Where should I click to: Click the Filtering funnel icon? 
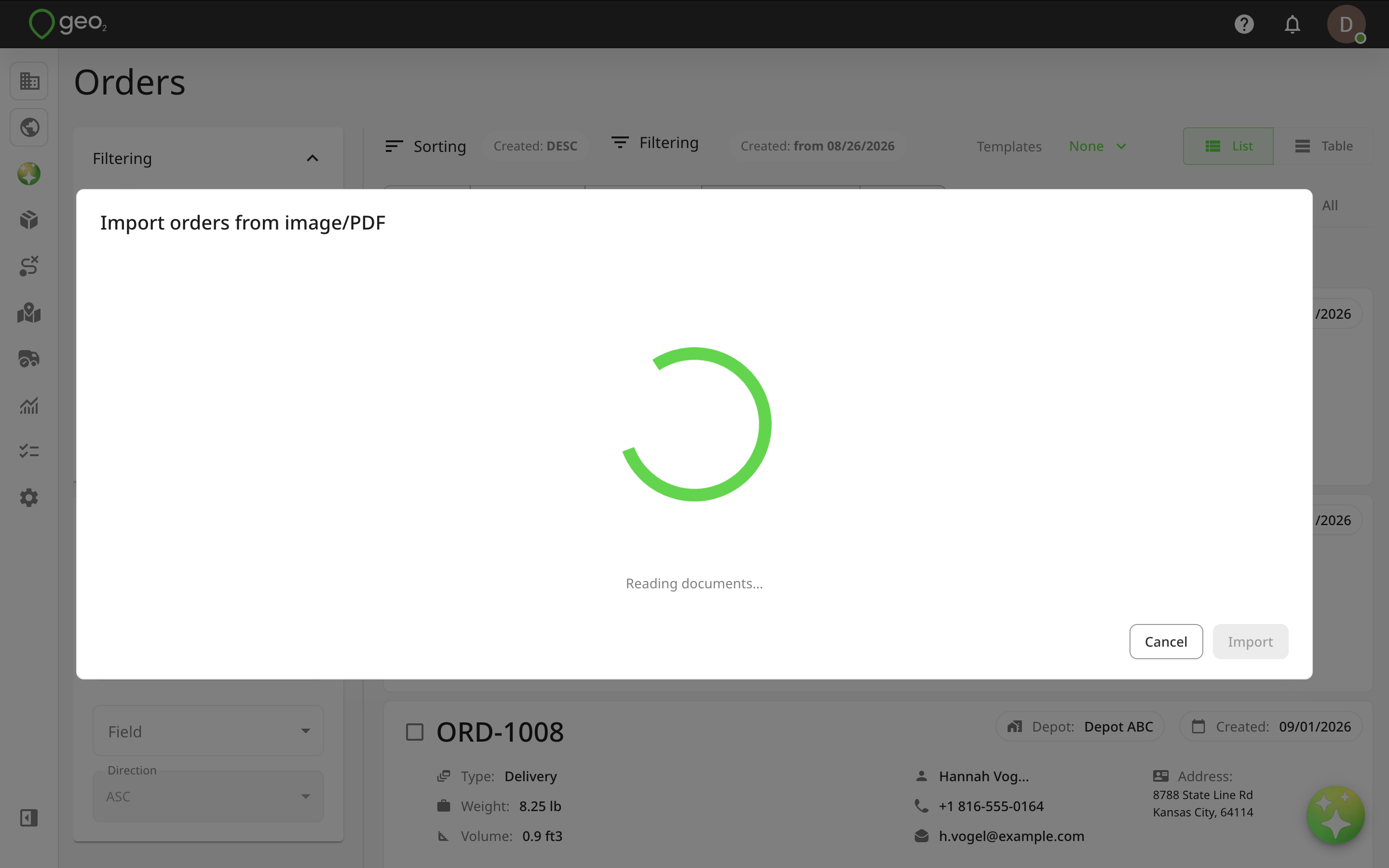pos(620,142)
